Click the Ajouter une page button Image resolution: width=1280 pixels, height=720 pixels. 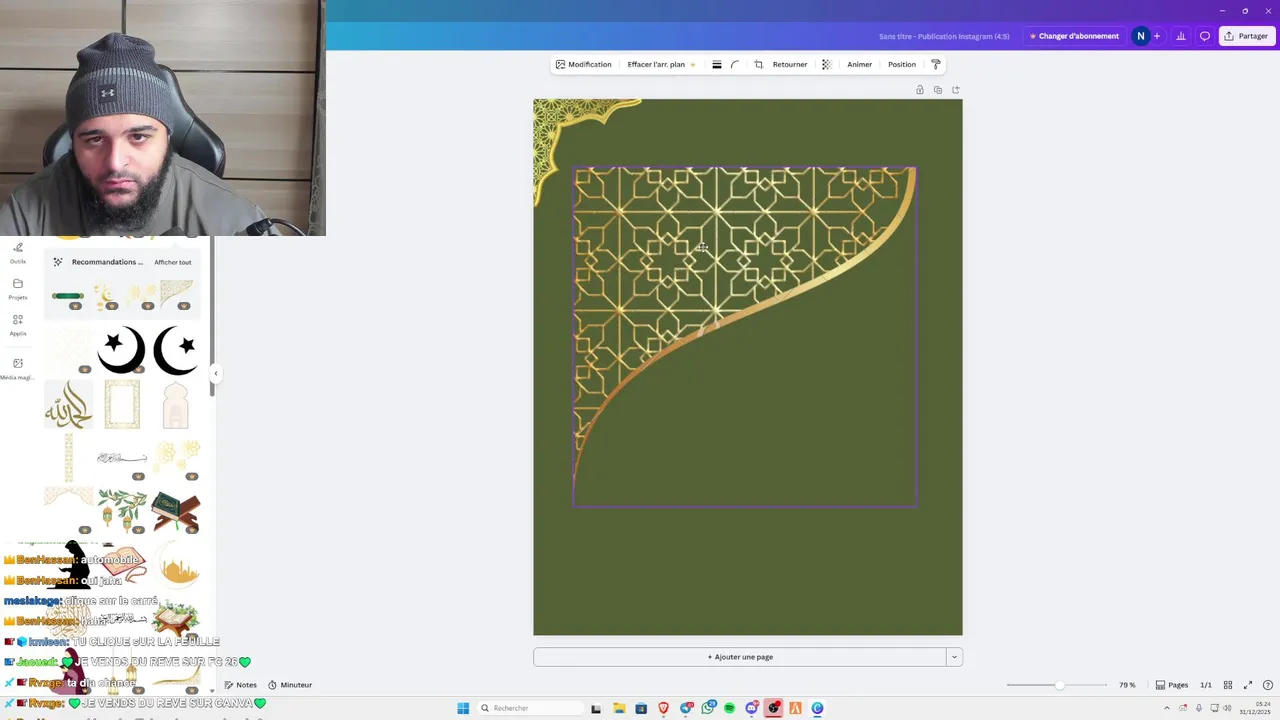(x=740, y=657)
